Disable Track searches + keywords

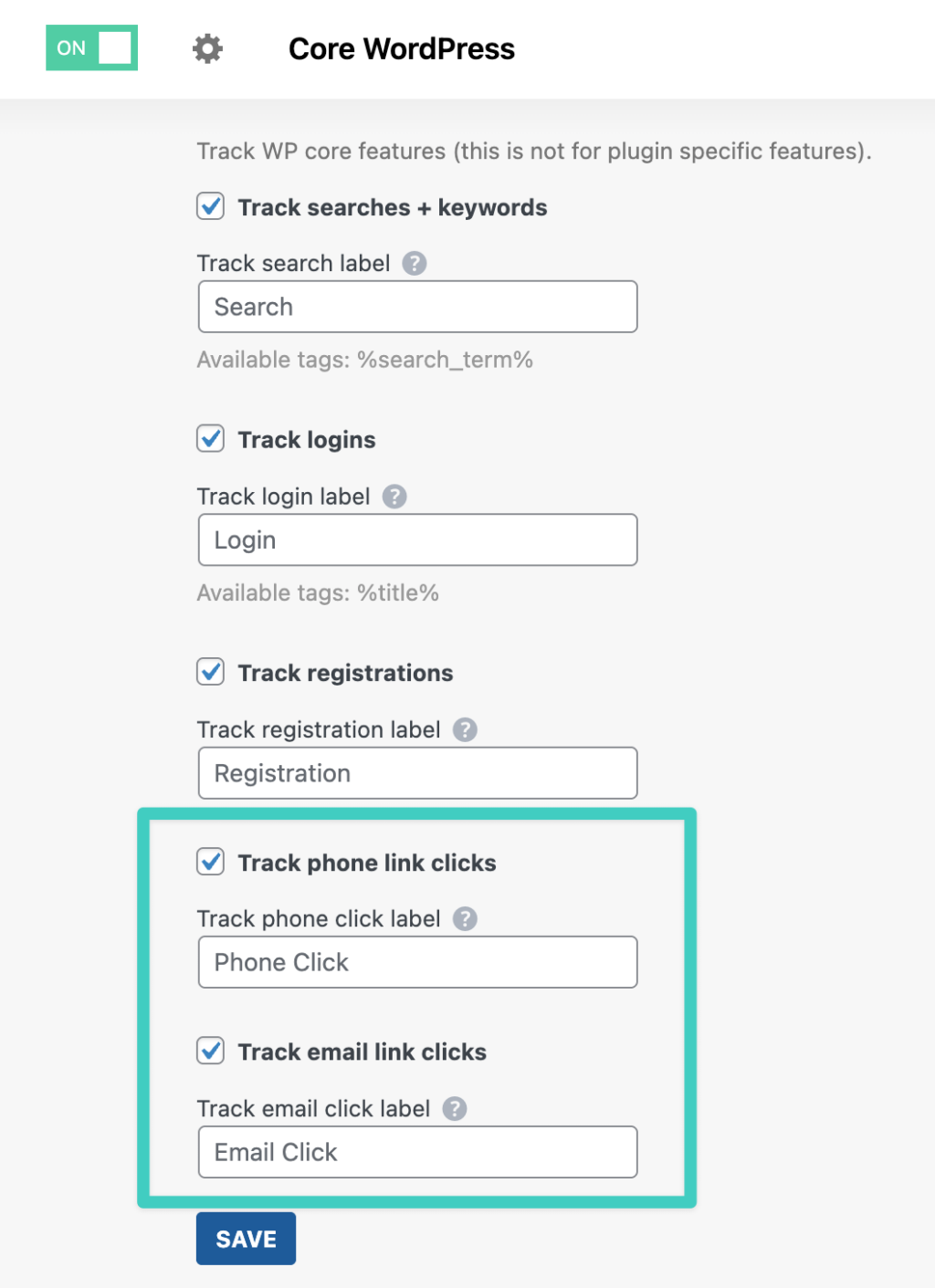(x=210, y=206)
